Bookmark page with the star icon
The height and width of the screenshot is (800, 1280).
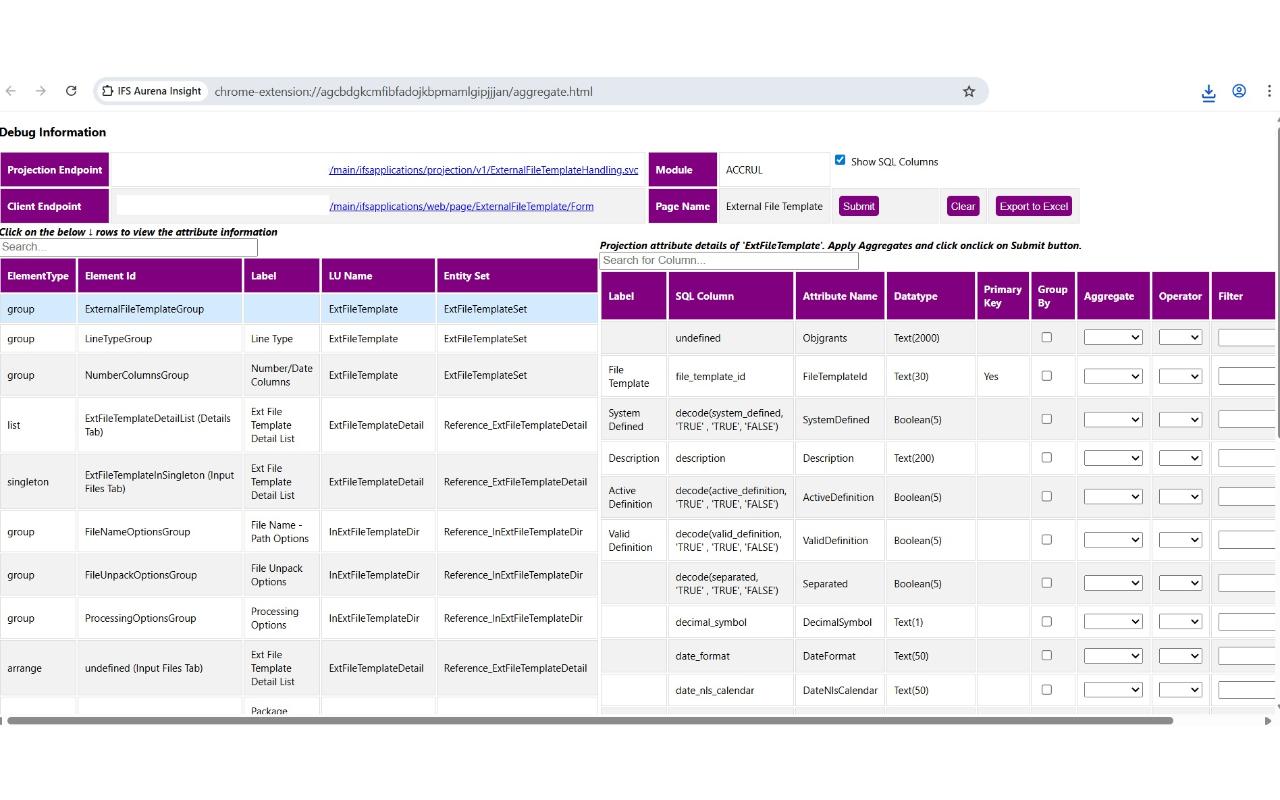tap(969, 91)
